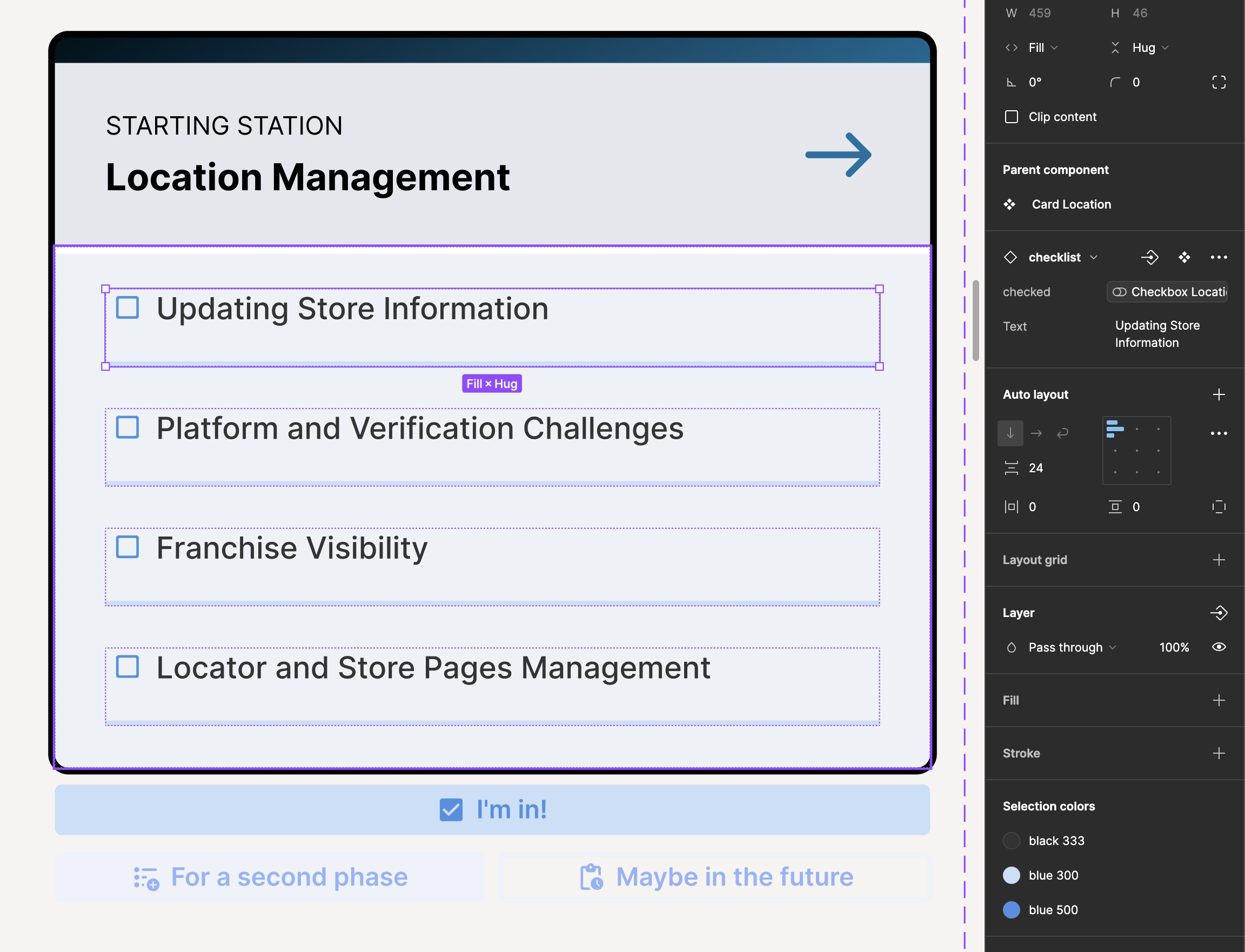Open auto layout advanced settings ellipsis
1245x952 pixels.
(1219, 433)
